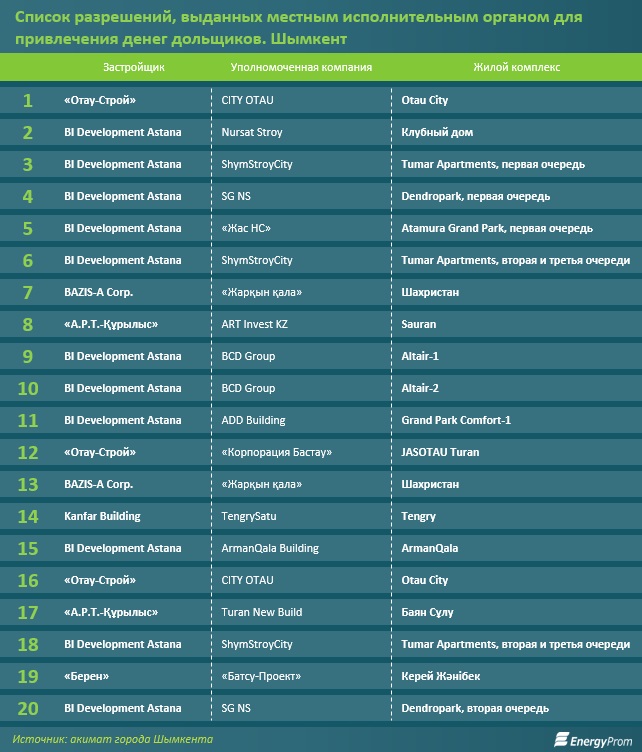Click 'SG NS' in row 4

[x=236, y=196]
